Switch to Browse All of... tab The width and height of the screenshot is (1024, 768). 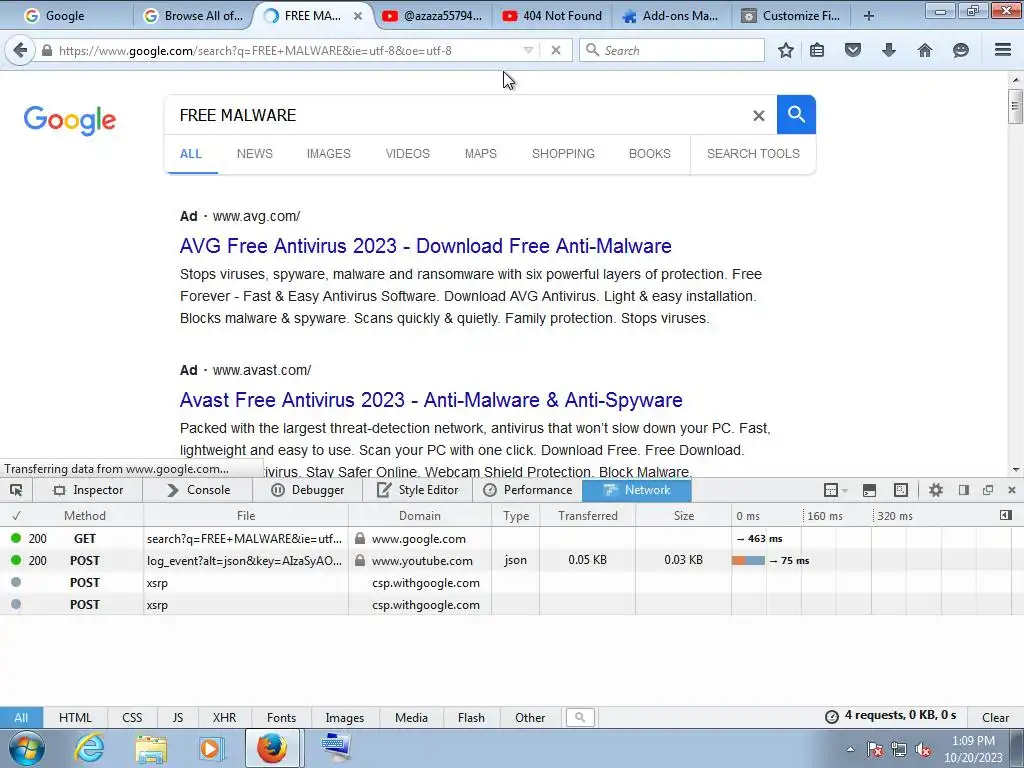point(193,16)
